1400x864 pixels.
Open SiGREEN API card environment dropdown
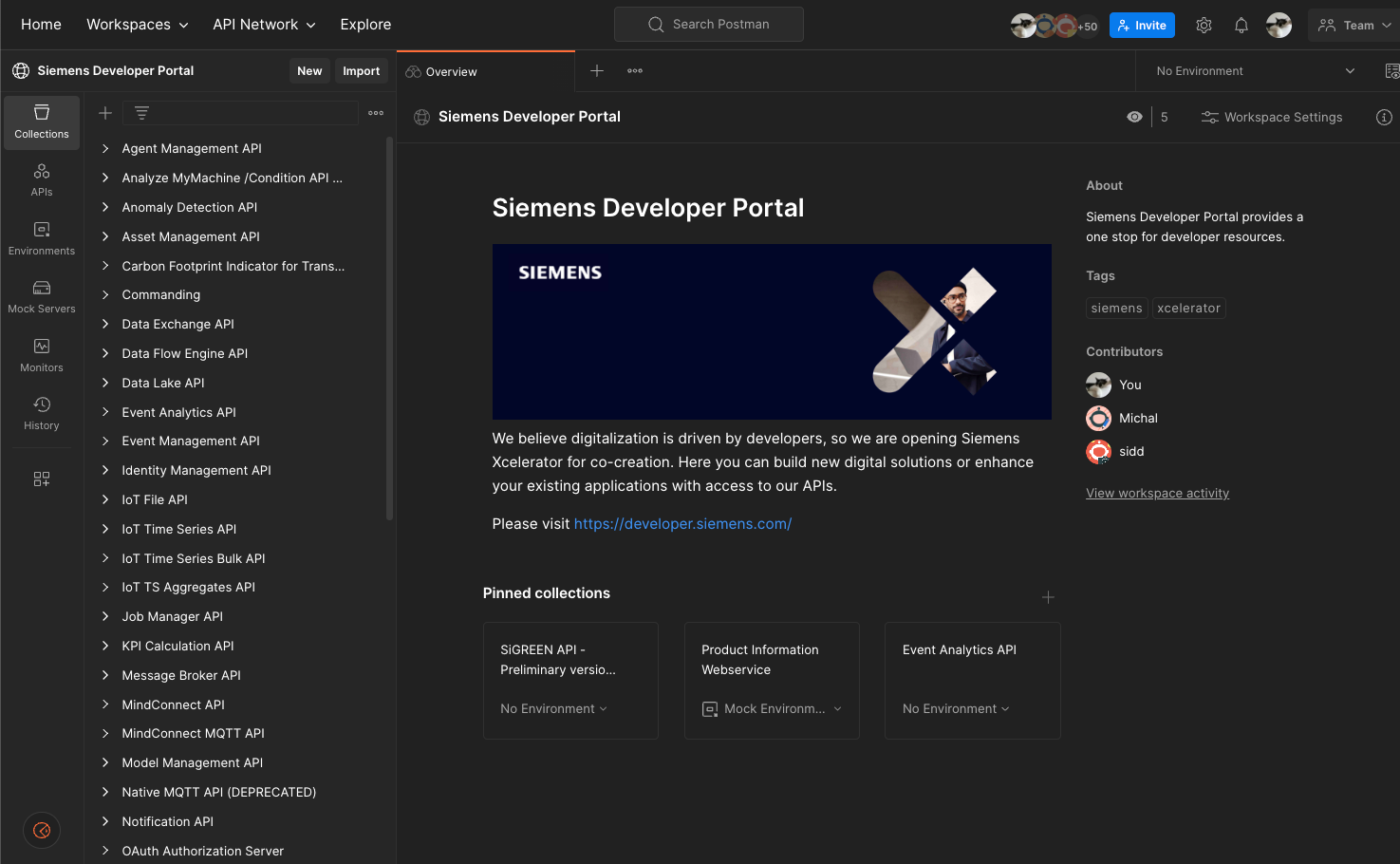click(x=553, y=709)
